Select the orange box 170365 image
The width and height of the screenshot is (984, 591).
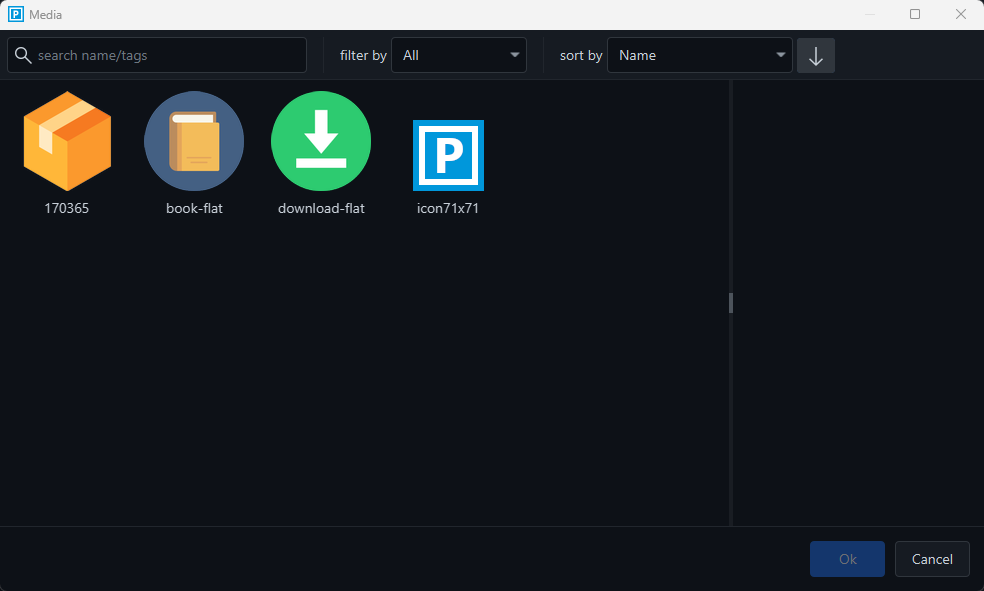coord(67,141)
